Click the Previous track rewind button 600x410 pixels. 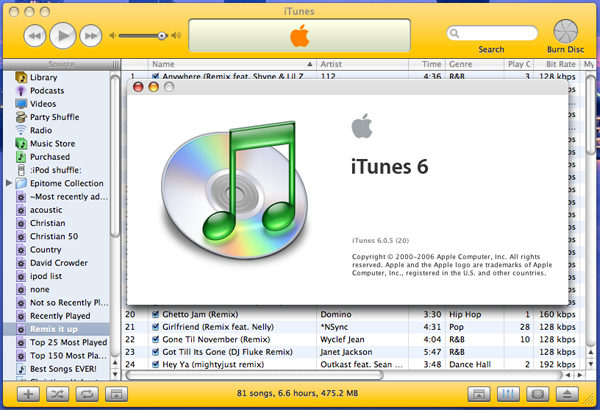(35, 36)
